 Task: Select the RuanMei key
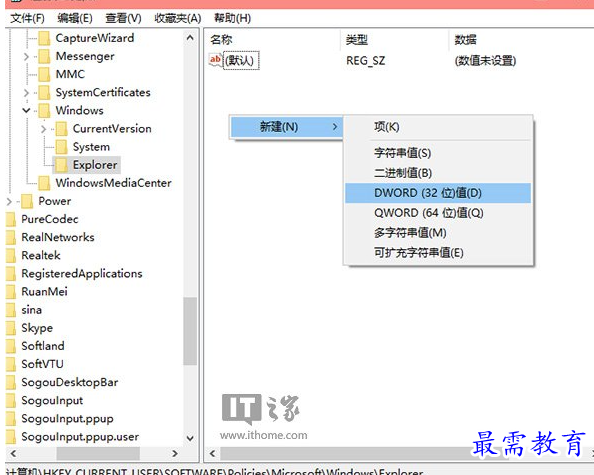click(x=44, y=292)
